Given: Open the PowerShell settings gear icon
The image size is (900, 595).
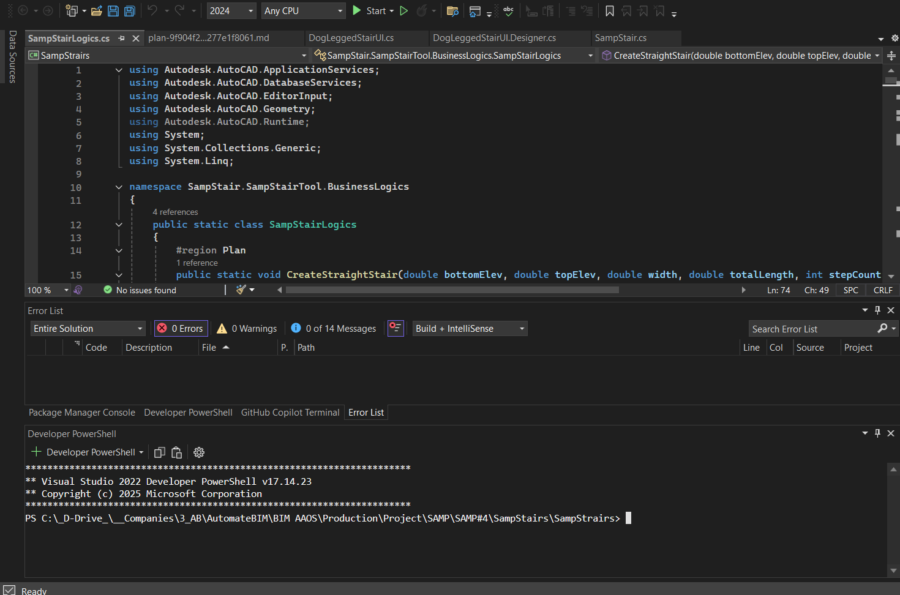Looking at the screenshot, I should [198, 452].
